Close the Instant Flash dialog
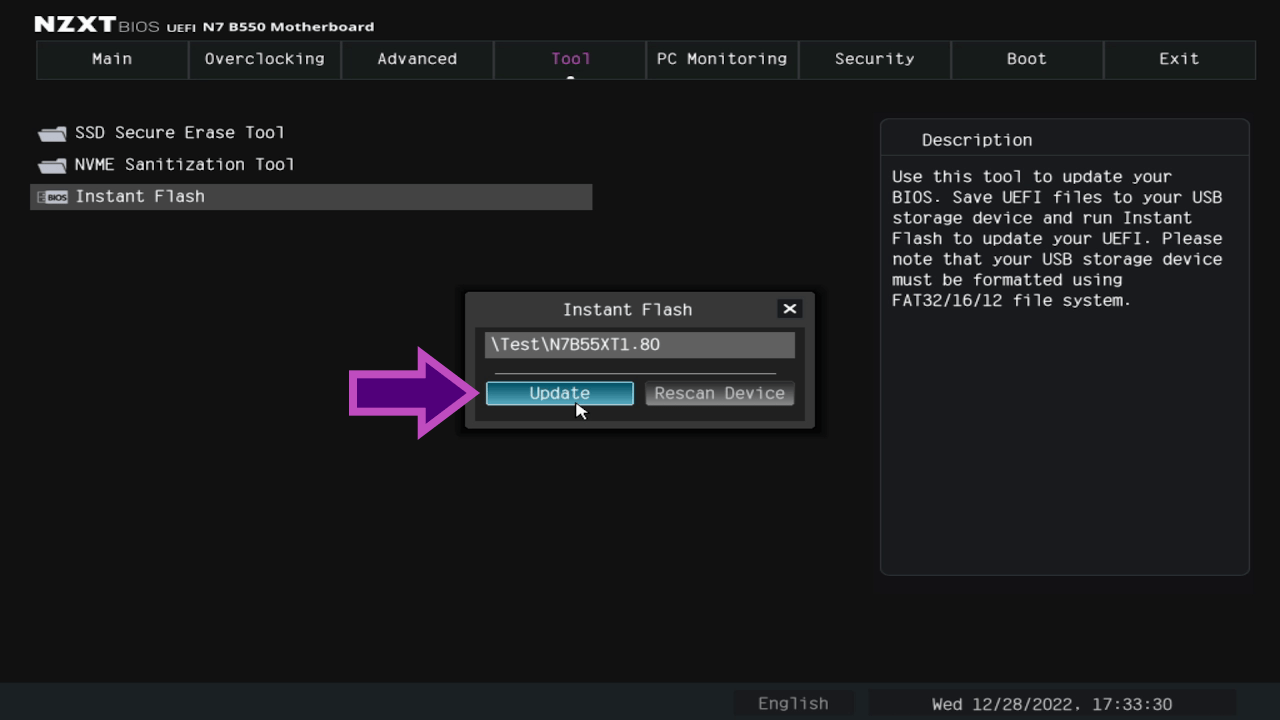Screen dimensions: 1280x720 pyautogui.click(x=790, y=309)
